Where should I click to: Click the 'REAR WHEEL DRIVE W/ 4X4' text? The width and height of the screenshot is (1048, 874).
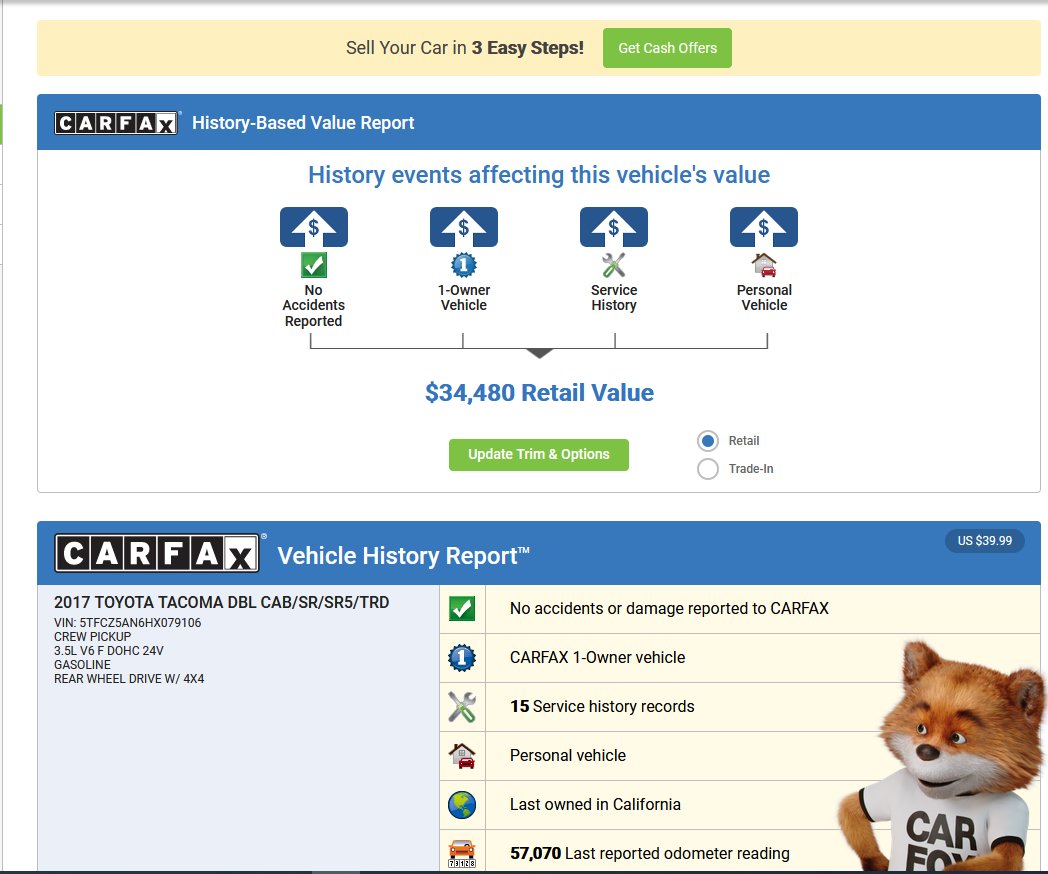click(129, 679)
